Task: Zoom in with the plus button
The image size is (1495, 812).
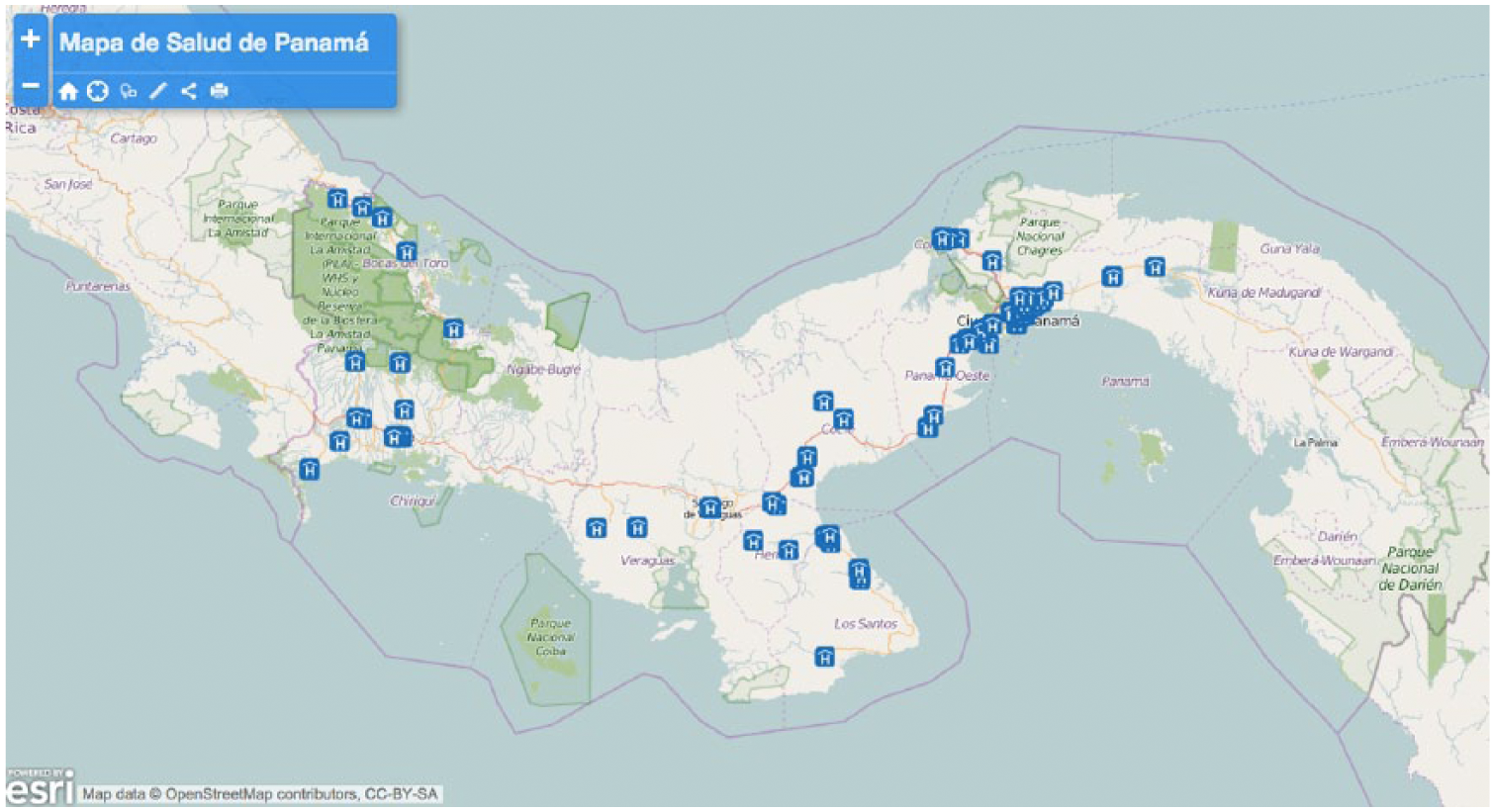Action: [x=30, y=40]
